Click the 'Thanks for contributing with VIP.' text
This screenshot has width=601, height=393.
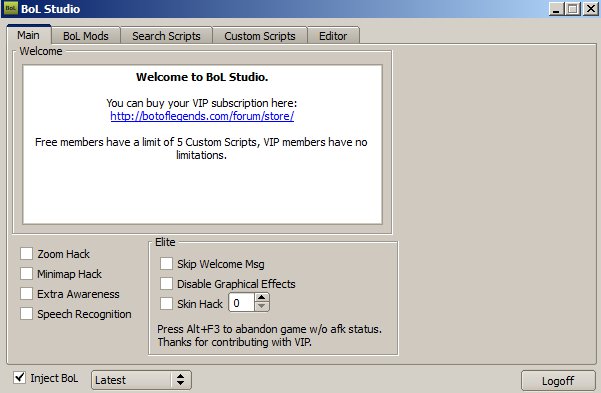click(234, 342)
